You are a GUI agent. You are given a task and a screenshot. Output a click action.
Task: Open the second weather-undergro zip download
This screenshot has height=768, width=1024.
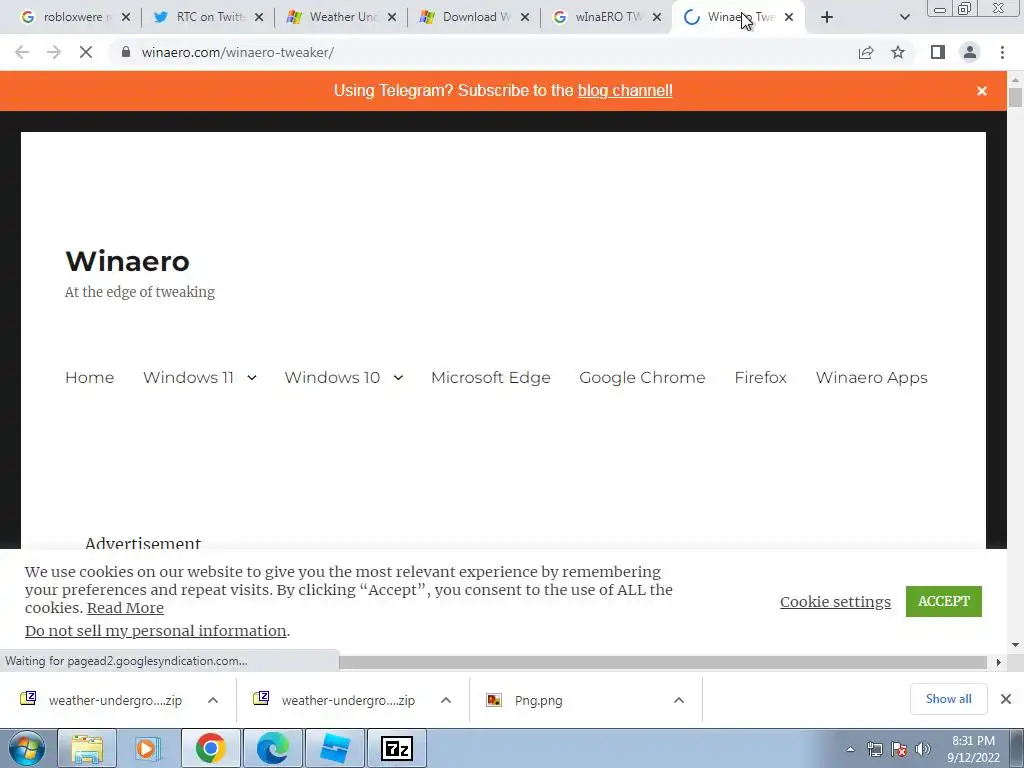pos(336,700)
